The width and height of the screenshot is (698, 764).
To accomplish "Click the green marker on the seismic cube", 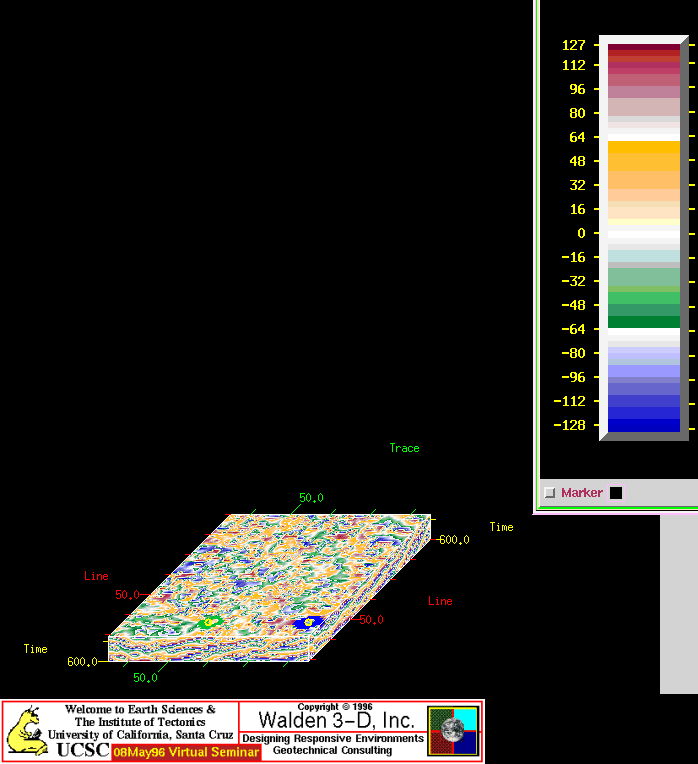I will 209,622.
